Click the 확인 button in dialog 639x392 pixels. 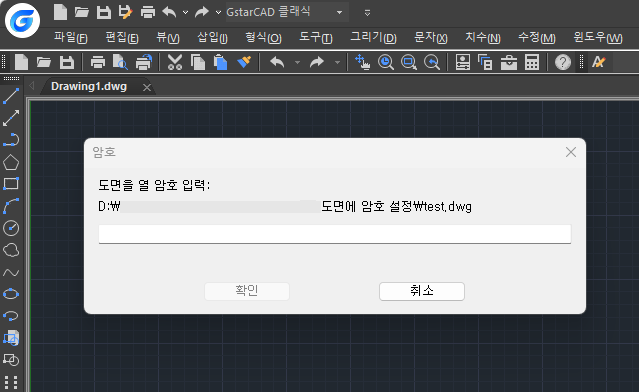[x=247, y=291]
